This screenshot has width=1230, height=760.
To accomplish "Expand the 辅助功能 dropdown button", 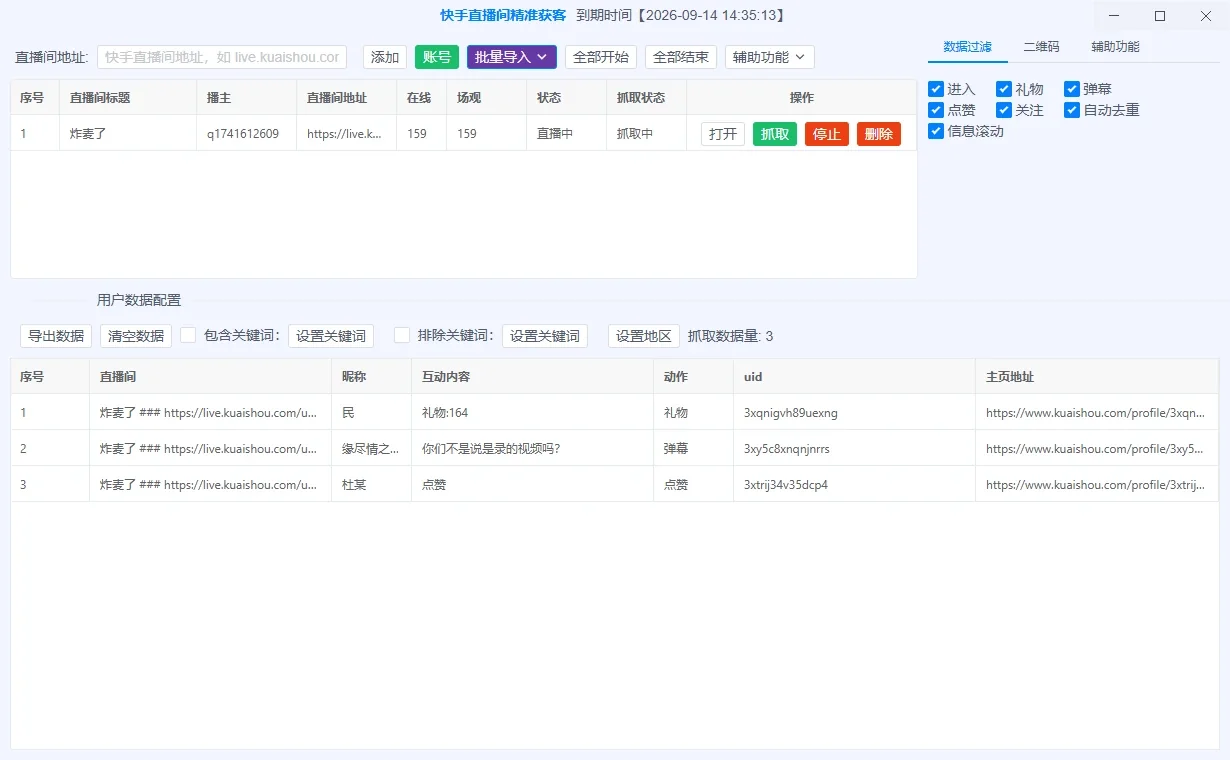I will (769, 57).
